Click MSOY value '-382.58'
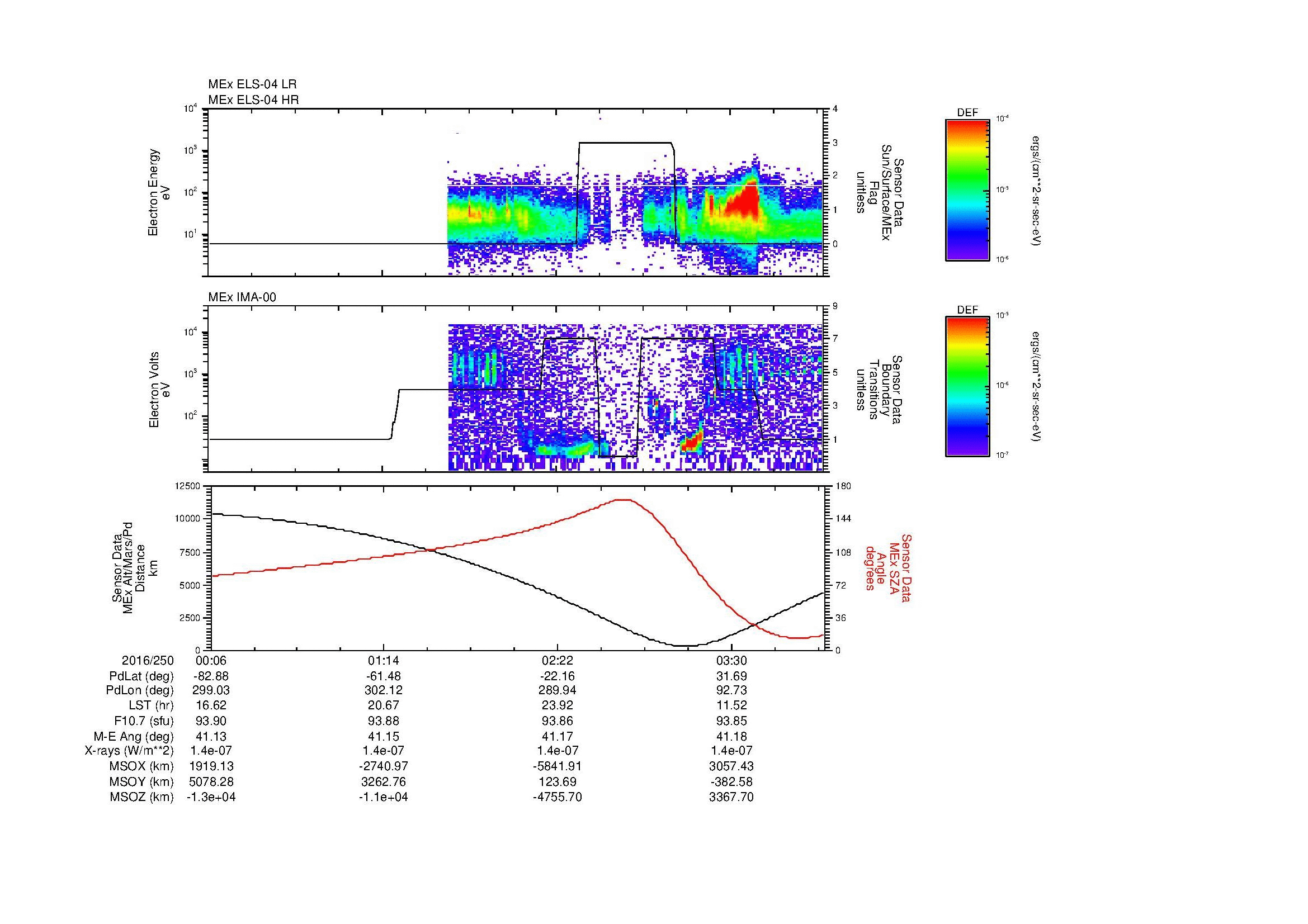Image resolution: width=1308 pixels, height=924 pixels. click(x=731, y=781)
